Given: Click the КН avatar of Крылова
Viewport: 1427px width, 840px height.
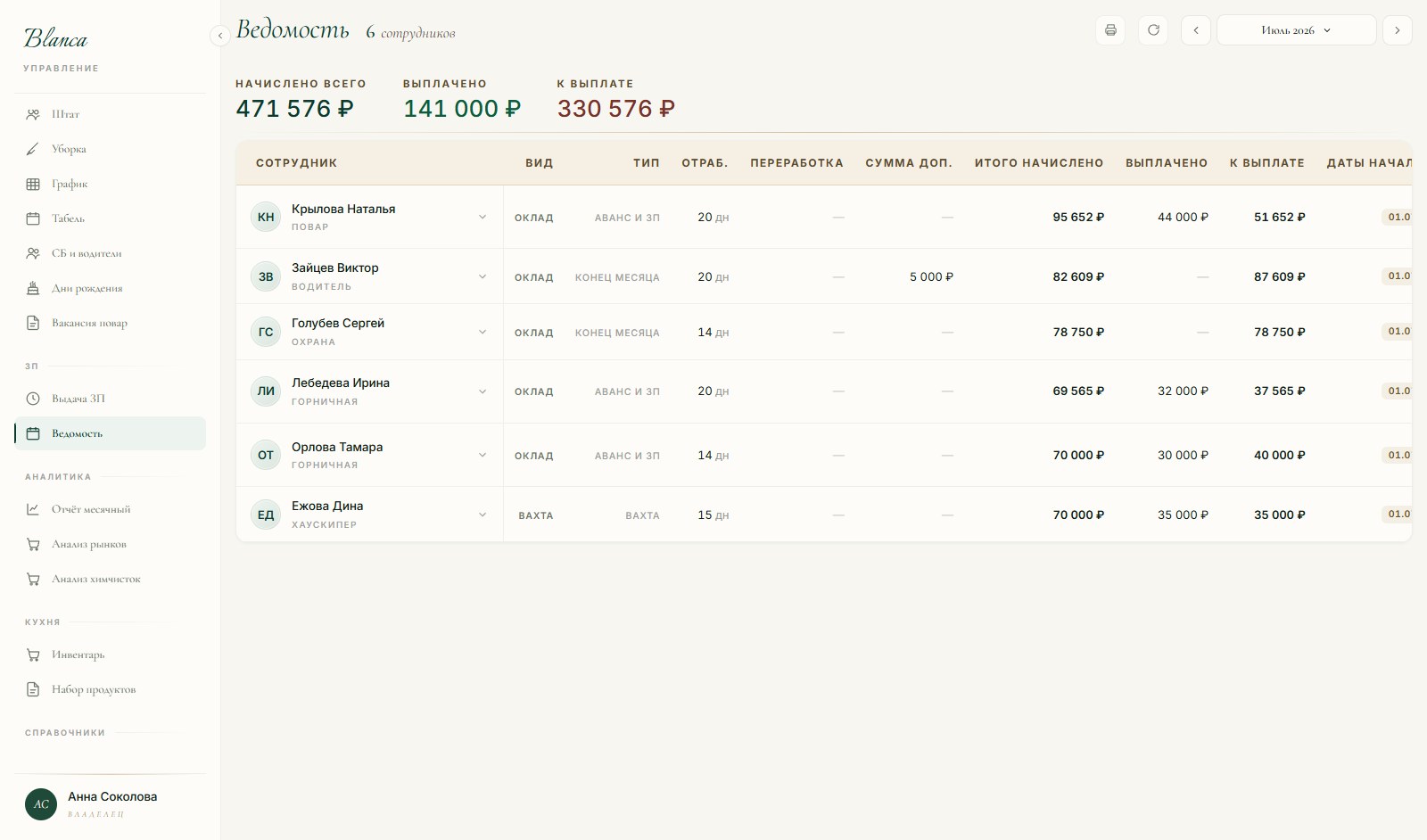Looking at the screenshot, I should 266,217.
